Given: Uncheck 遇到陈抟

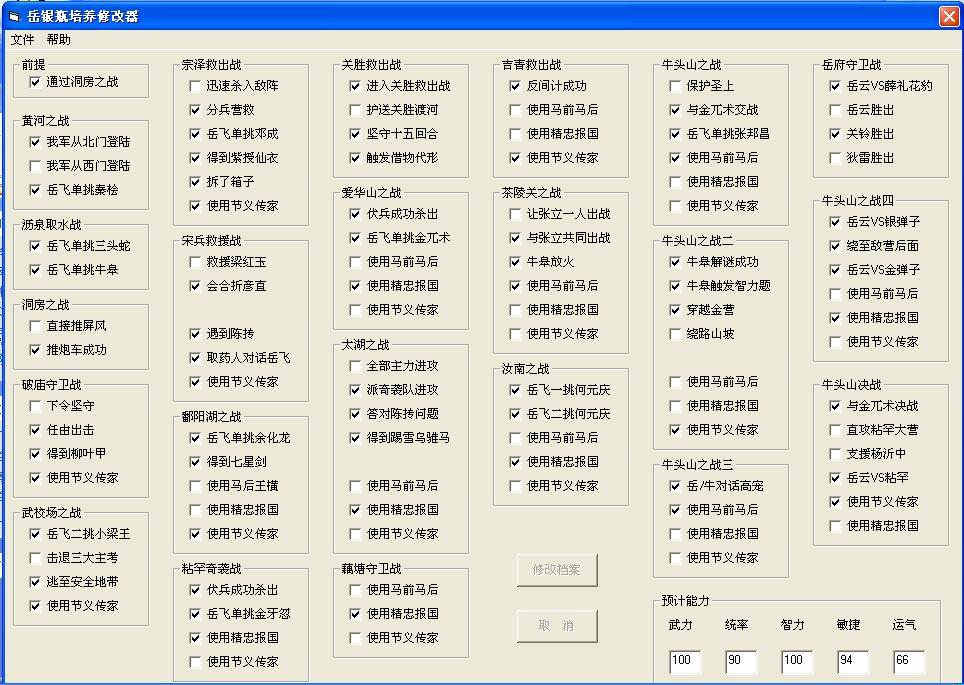Looking at the screenshot, I should [195, 334].
